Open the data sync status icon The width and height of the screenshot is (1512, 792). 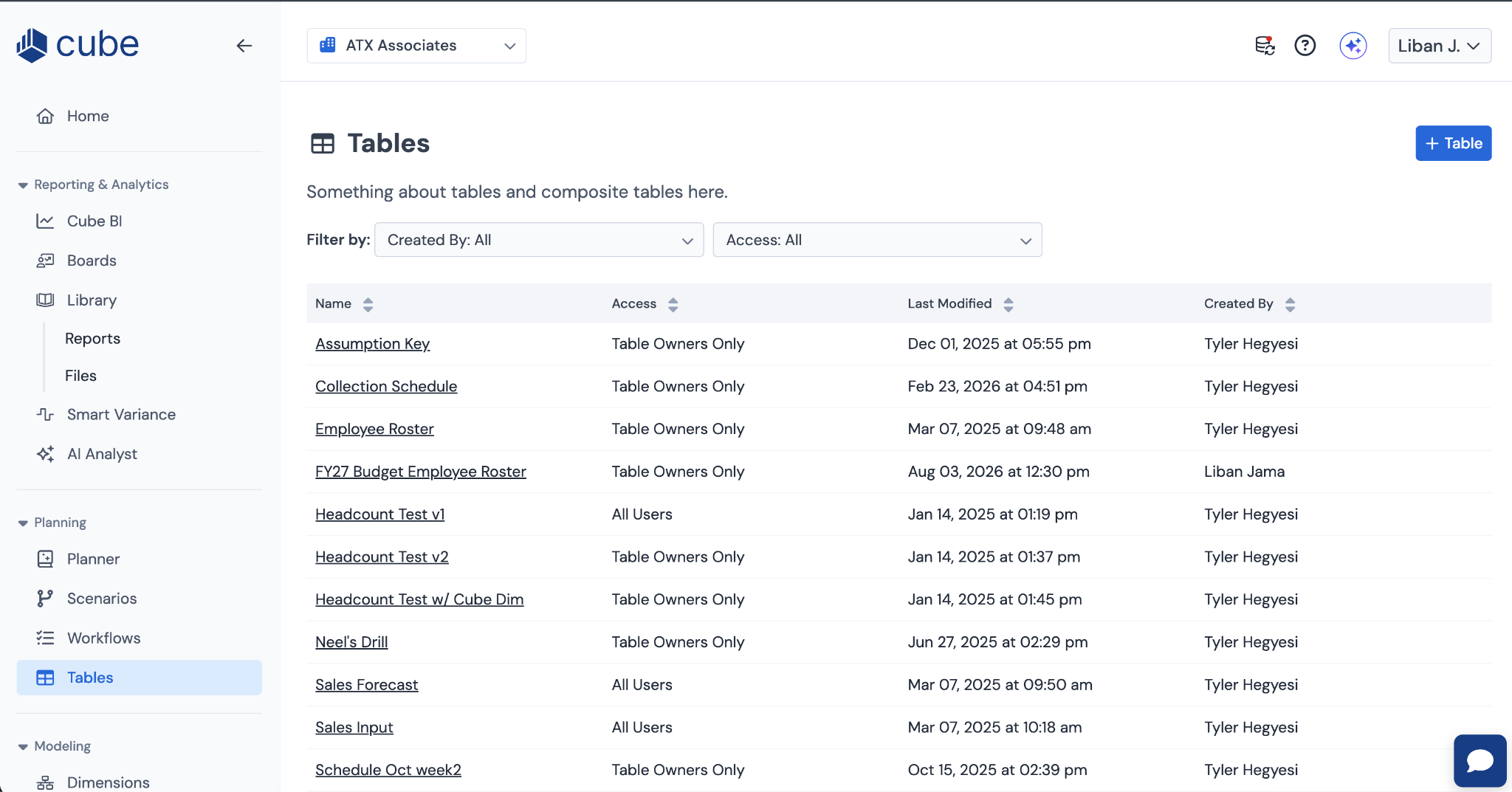[1265, 46]
